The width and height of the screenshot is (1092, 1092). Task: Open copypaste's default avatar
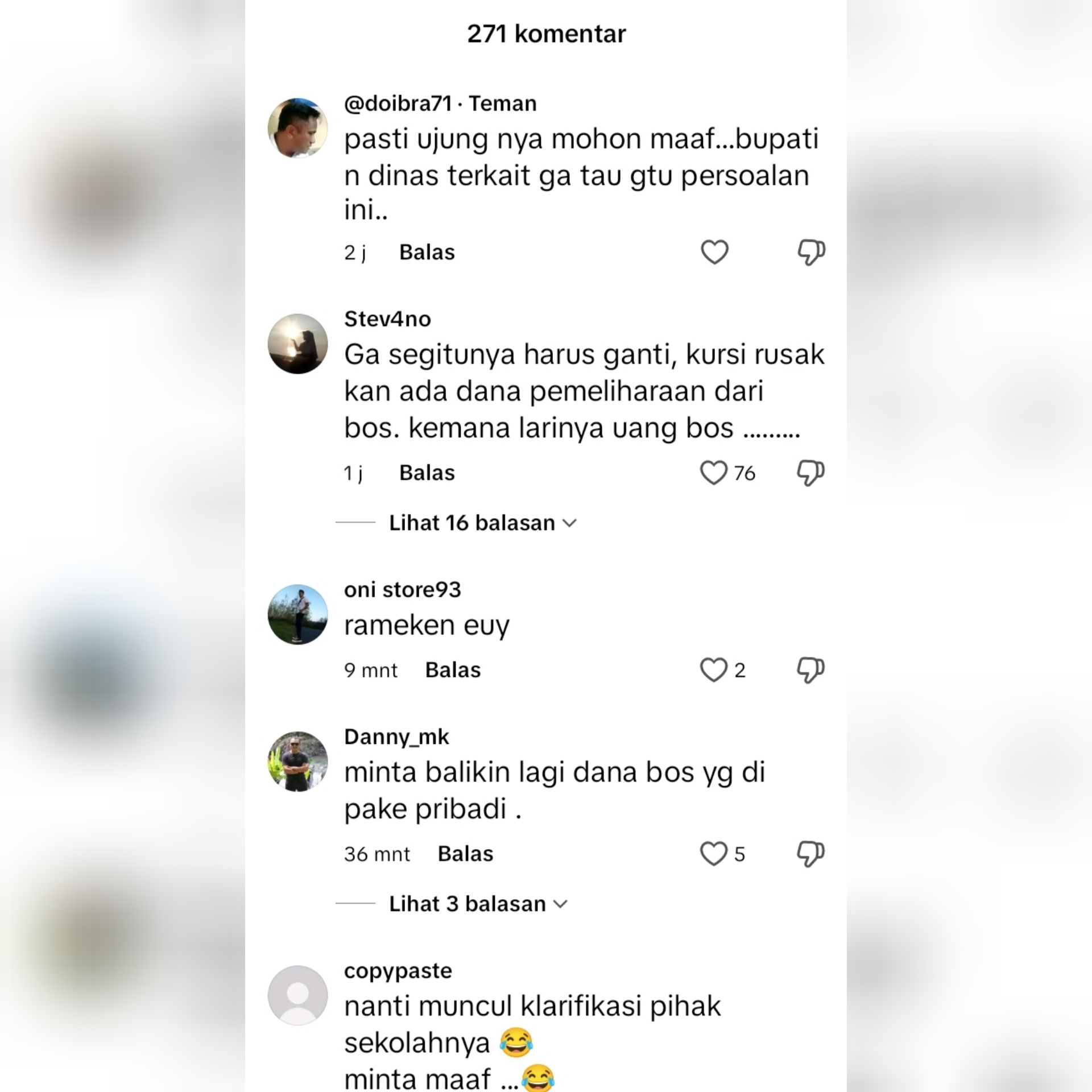298,995
